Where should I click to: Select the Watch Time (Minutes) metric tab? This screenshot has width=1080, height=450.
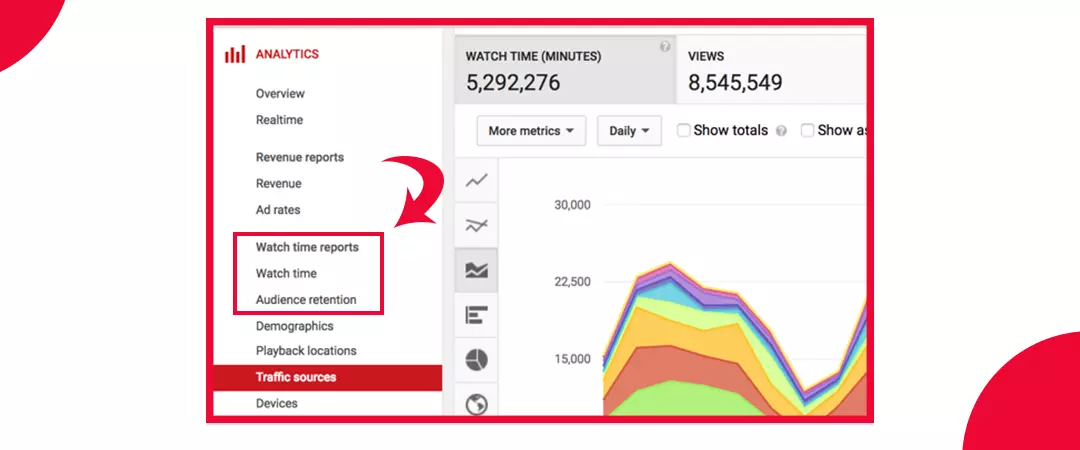tap(565, 70)
